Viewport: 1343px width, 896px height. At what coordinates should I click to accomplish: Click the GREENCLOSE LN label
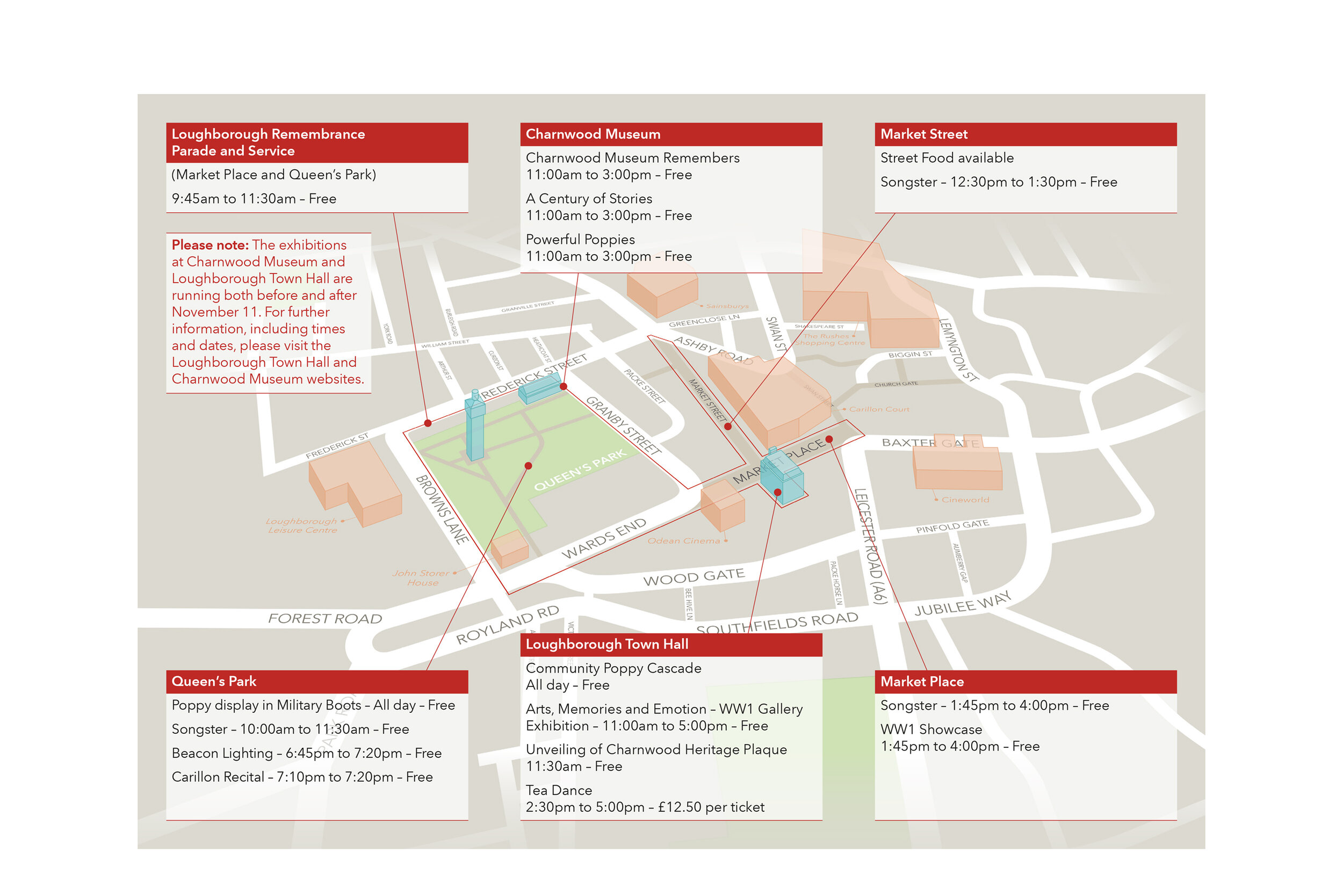(x=704, y=321)
